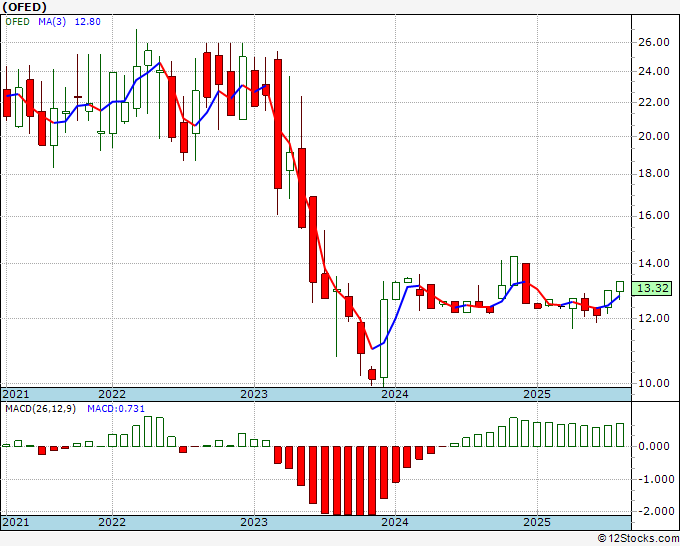Image resolution: width=680 pixels, height=546 pixels.
Task: Click 2021 on the price chart timeline
Action: point(16,394)
